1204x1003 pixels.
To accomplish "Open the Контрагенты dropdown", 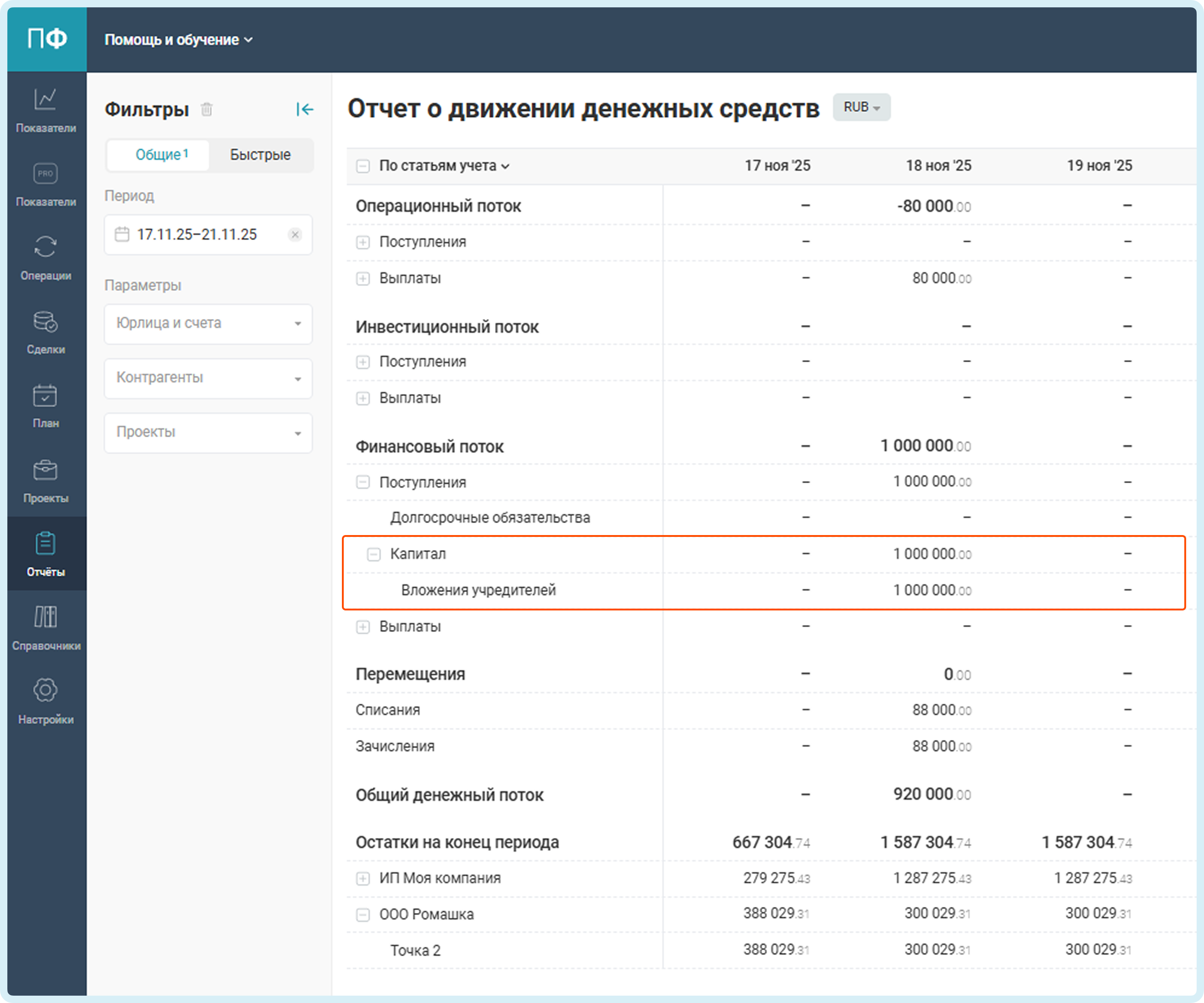I will pyautogui.click(x=208, y=378).
